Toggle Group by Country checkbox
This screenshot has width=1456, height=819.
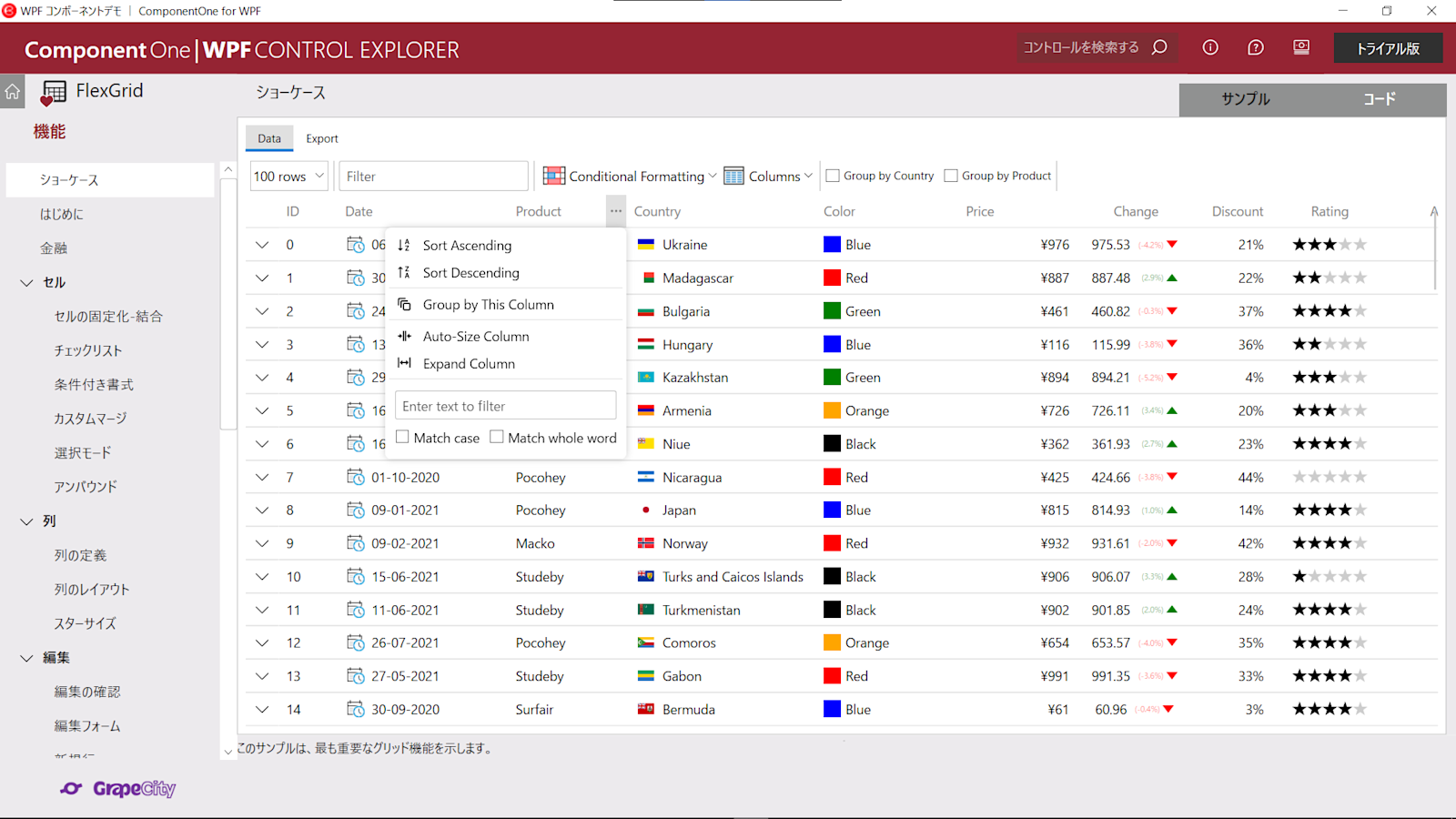coord(833,176)
